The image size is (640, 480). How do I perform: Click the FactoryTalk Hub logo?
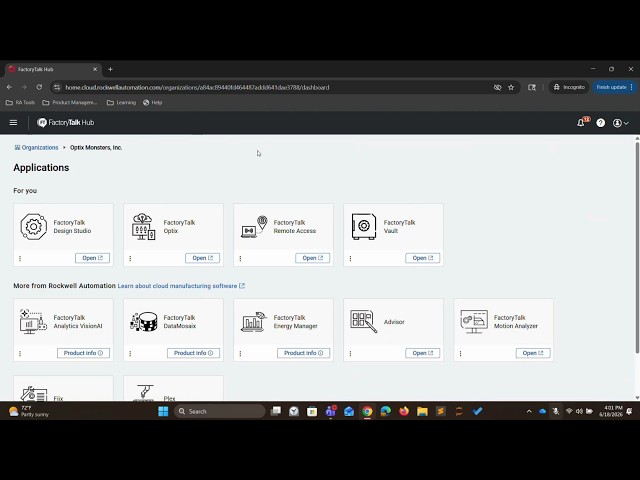click(65, 122)
